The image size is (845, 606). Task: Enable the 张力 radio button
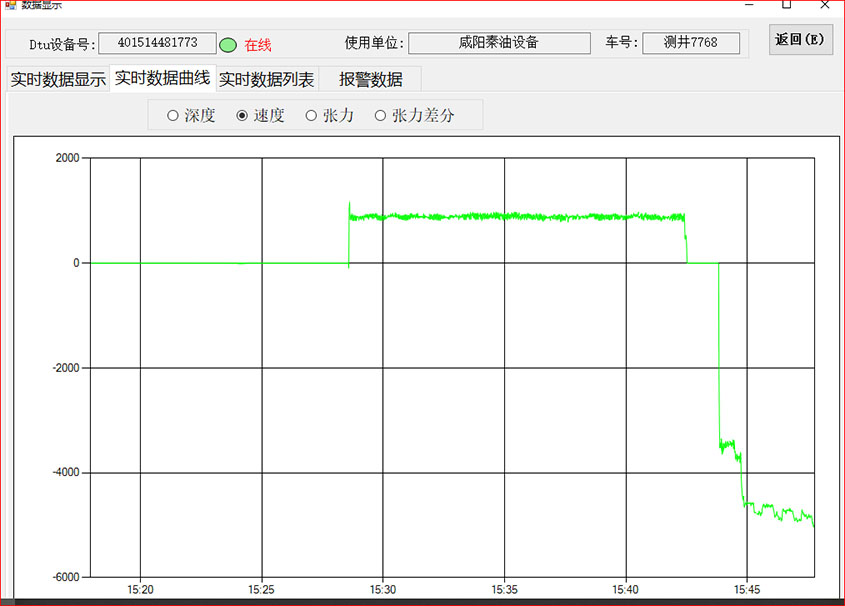(x=311, y=116)
